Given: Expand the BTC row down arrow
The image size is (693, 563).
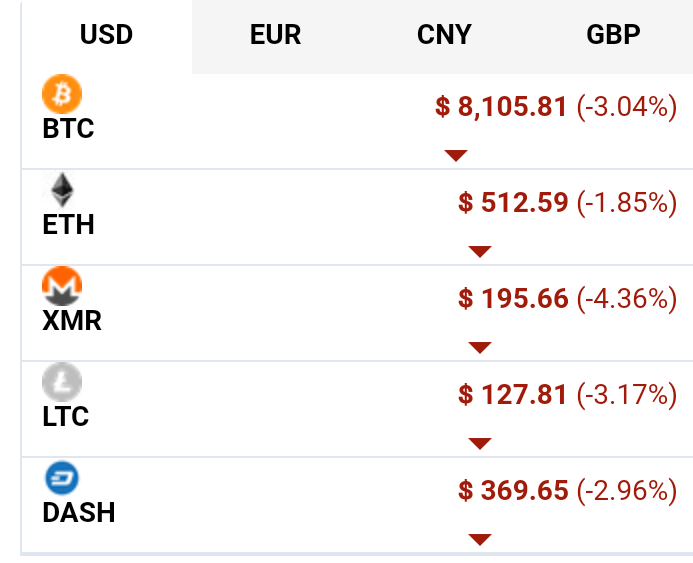Looking at the screenshot, I should pyautogui.click(x=456, y=156).
